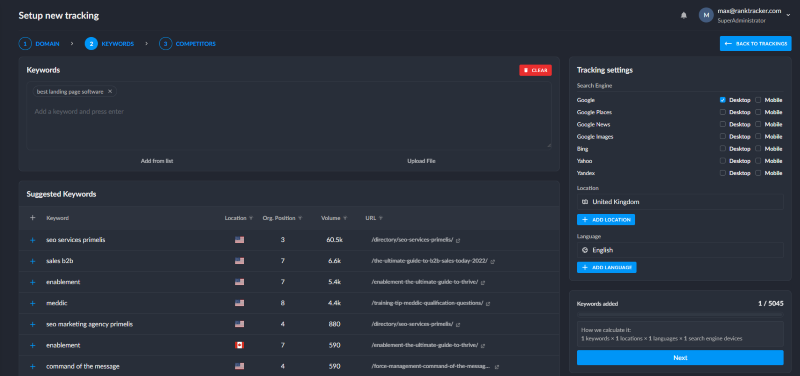Image resolution: width=800 pixels, height=376 pixels.
Task: Choose Upload File
Action: (x=421, y=161)
